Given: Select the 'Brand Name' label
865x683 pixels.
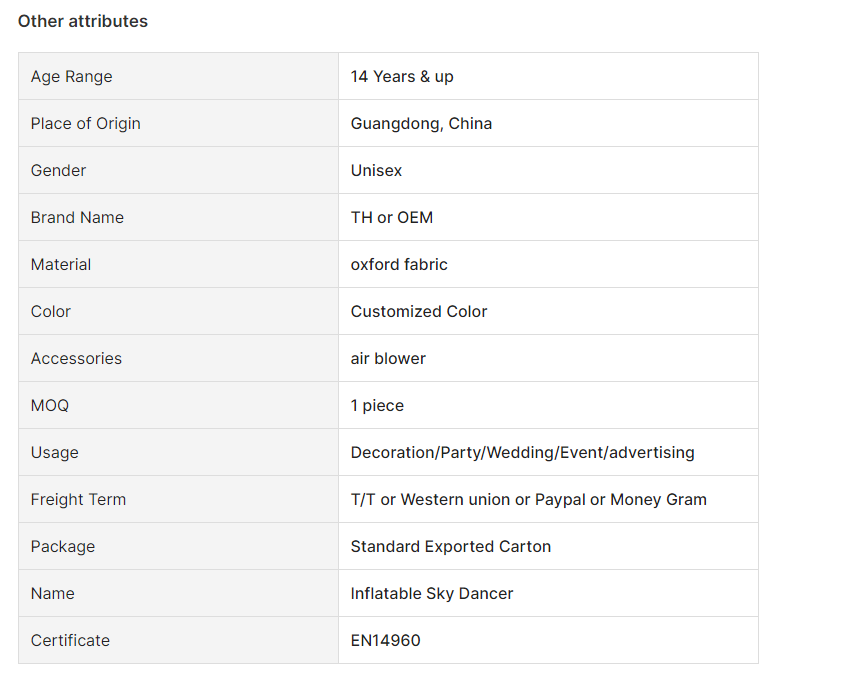Looking at the screenshot, I should pyautogui.click(x=77, y=217).
